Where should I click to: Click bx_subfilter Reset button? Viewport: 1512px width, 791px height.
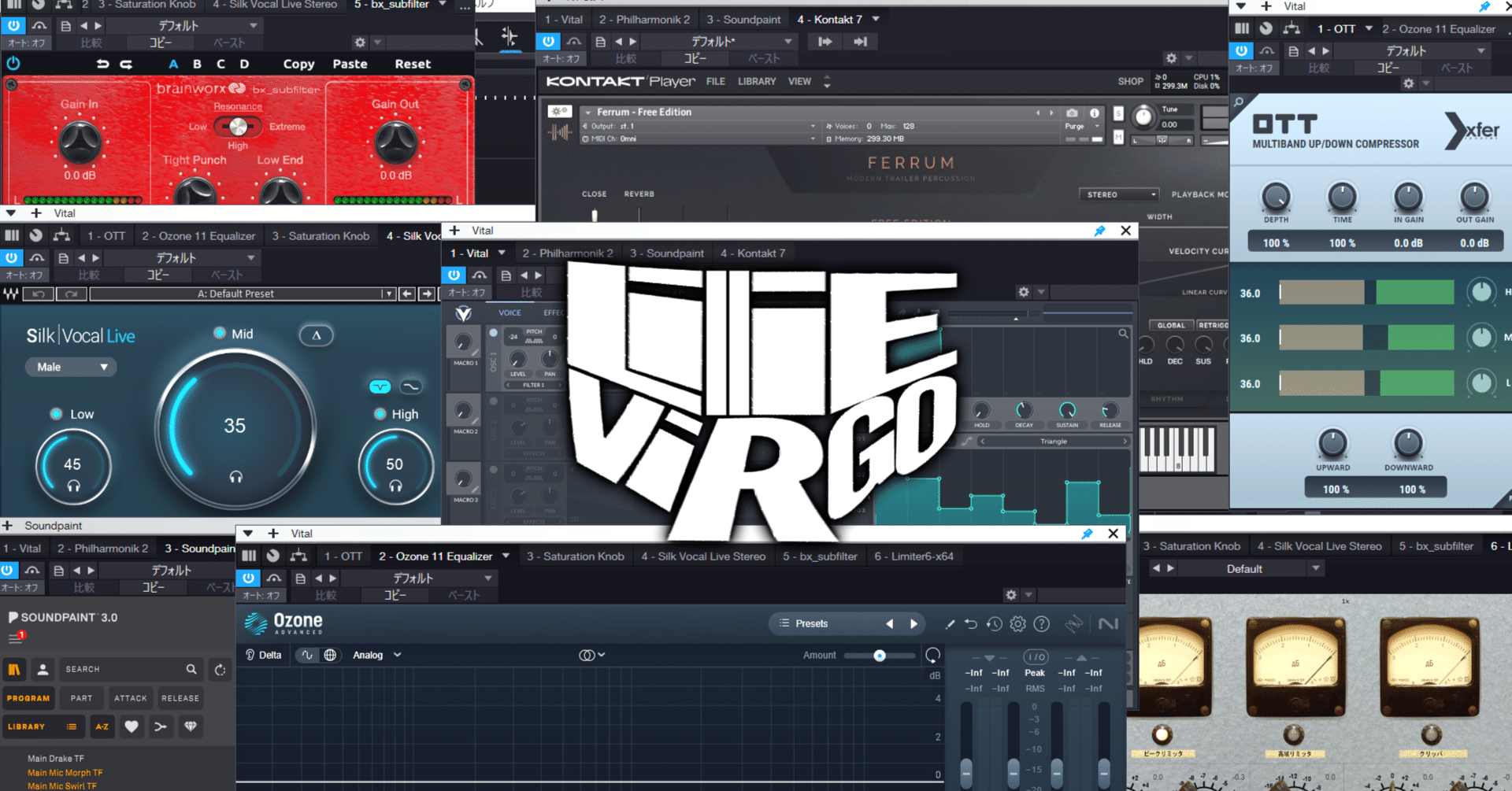pyautogui.click(x=413, y=64)
